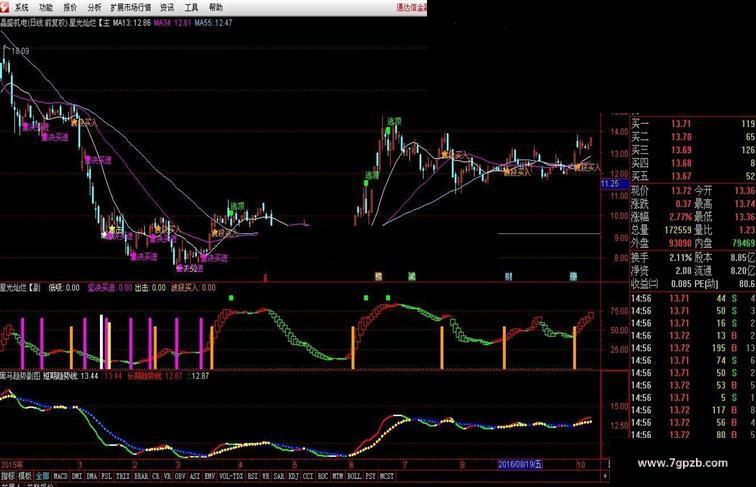
Task: Click the 18.09 high price label on chart
Action: coord(20,51)
